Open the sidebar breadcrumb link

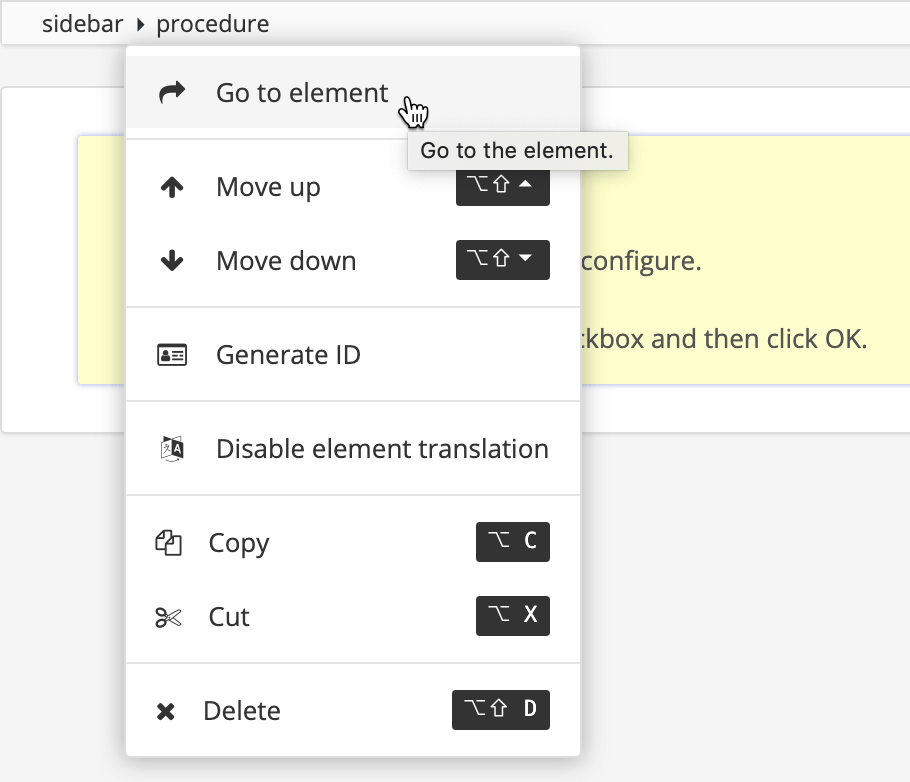[x=82, y=23]
